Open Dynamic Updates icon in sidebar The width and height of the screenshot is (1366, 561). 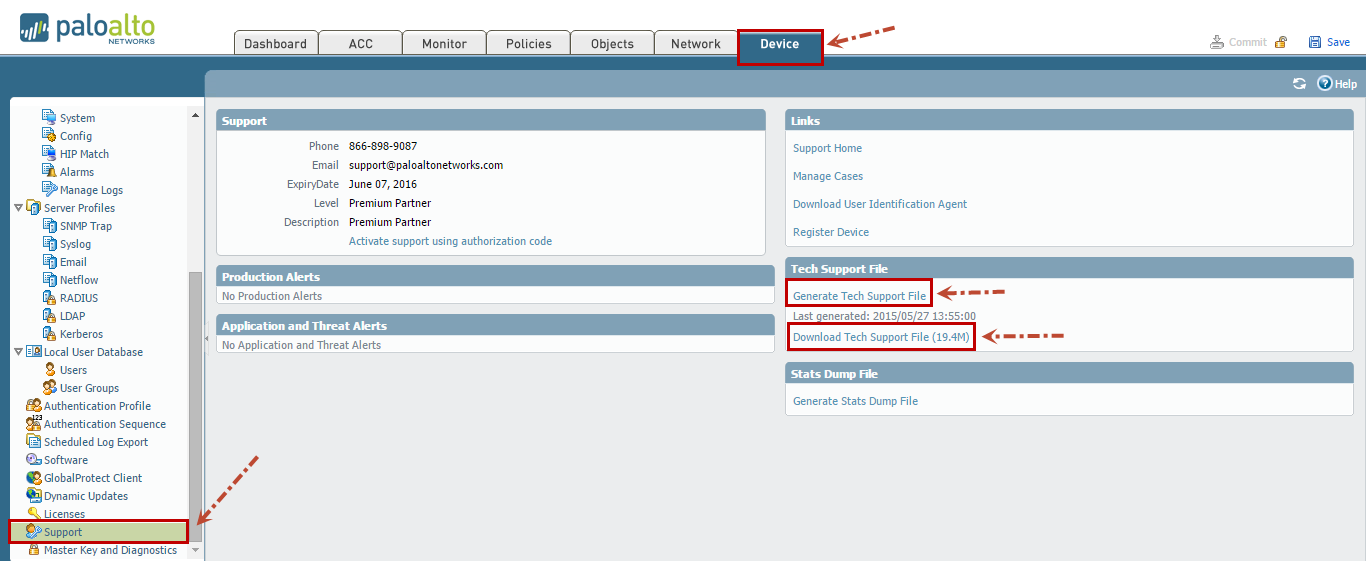(x=34, y=496)
